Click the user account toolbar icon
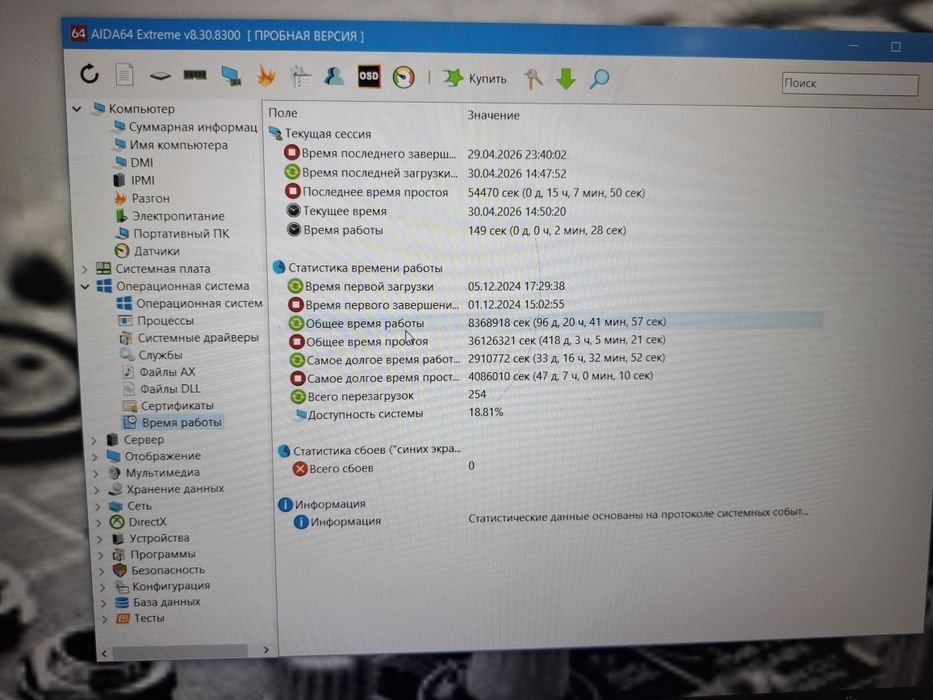This screenshot has height=700, width=933. pyautogui.click(x=334, y=76)
